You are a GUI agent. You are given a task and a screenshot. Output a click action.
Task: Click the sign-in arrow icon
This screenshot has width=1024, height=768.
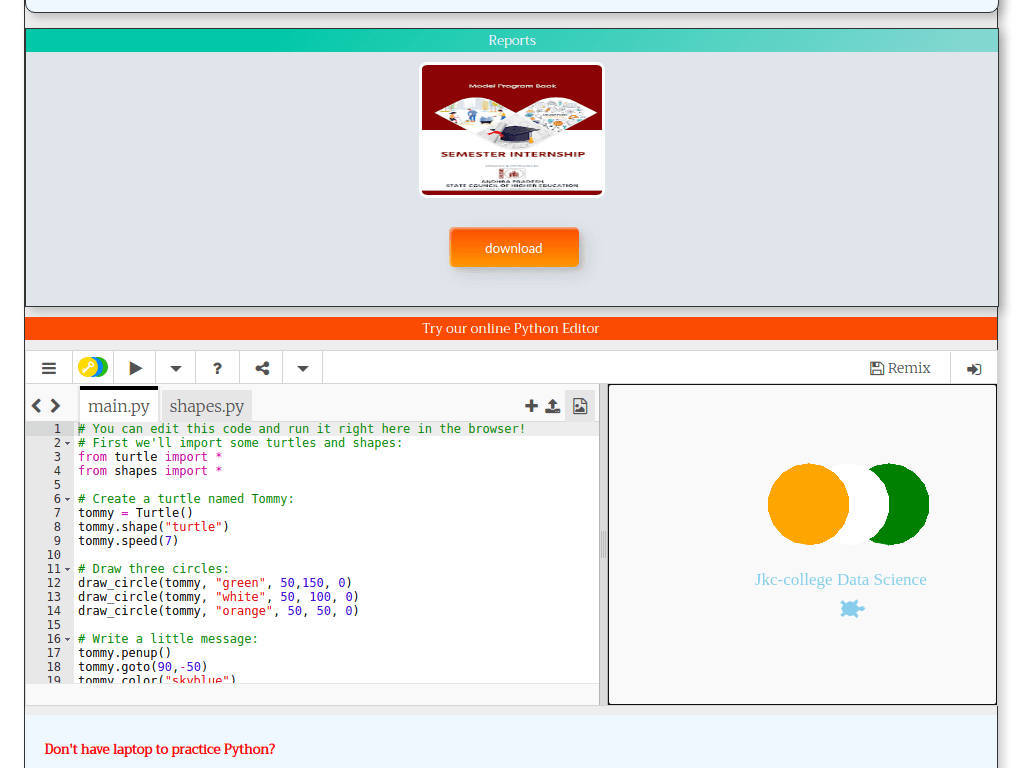coord(974,369)
